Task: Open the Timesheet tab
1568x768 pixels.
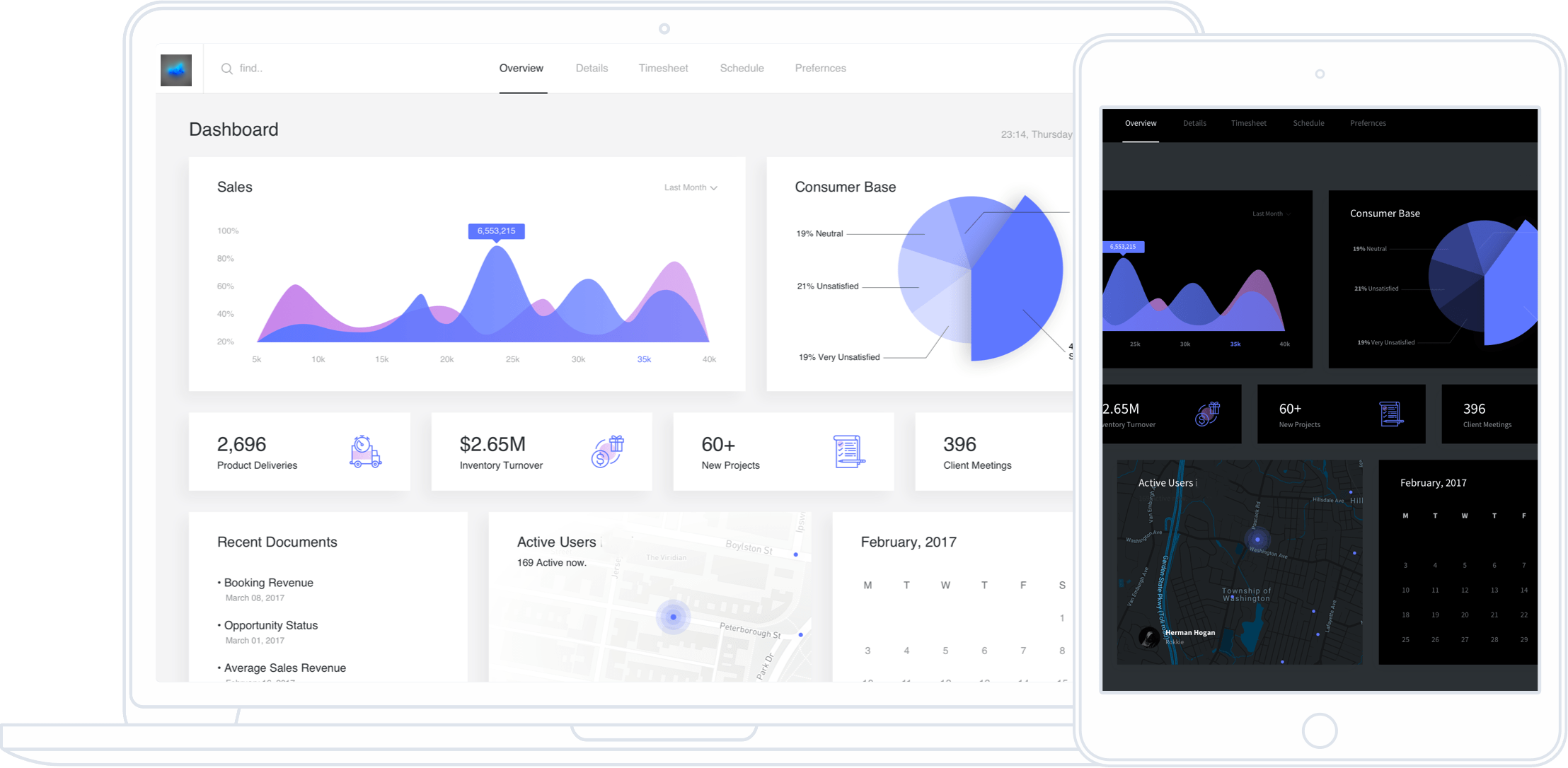Action: click(663, 68)
